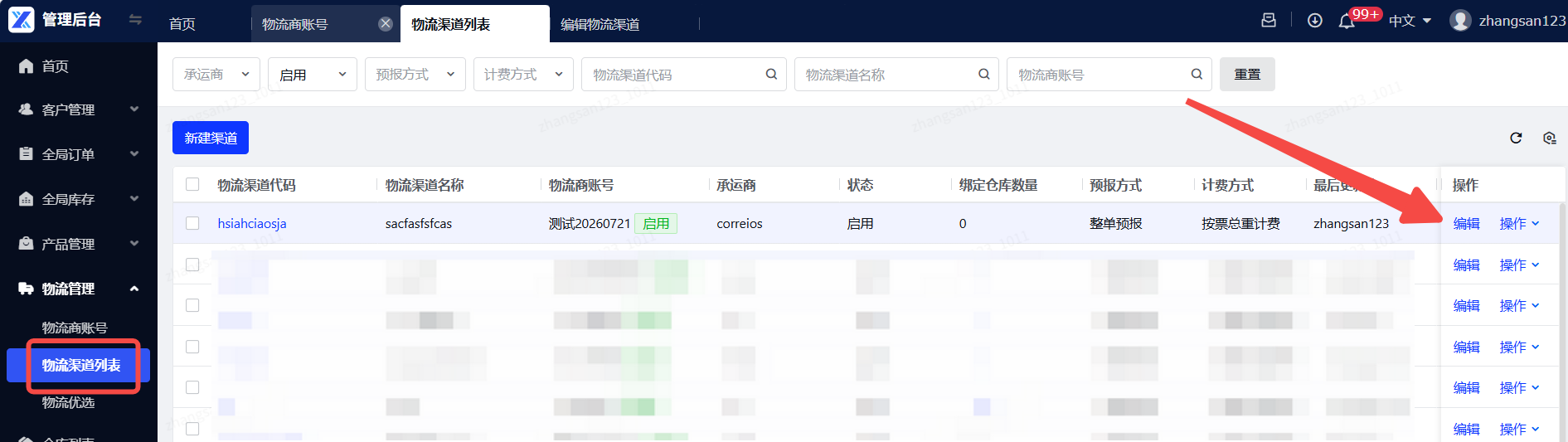Click the 绑定仓库数量 column header

click(x=998, y=185)
